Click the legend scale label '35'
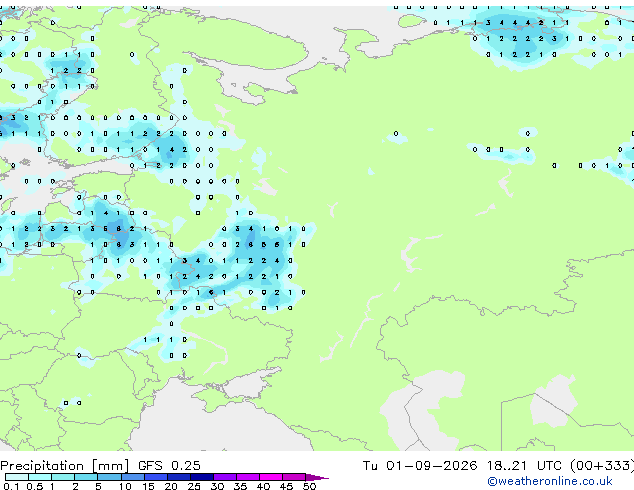 click(x=240, y=486)
